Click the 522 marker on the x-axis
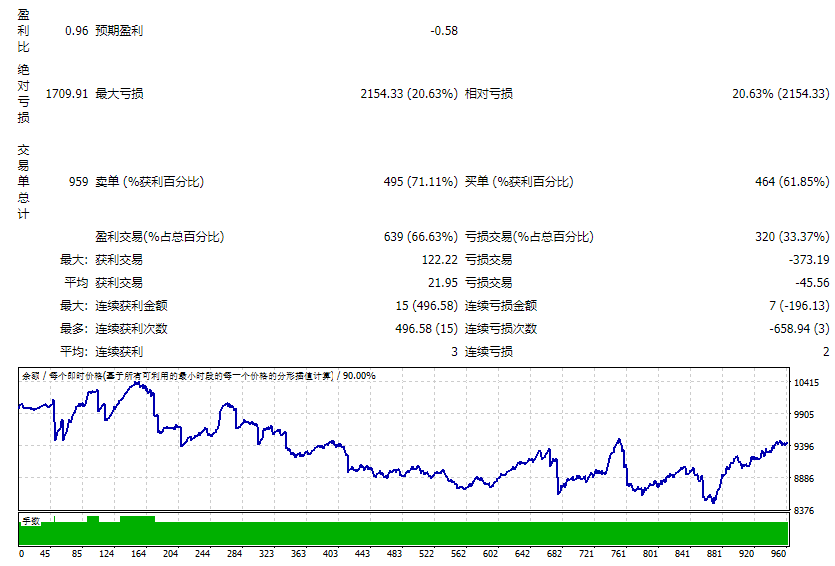835x566 pixels. click(x=426, y=553)
